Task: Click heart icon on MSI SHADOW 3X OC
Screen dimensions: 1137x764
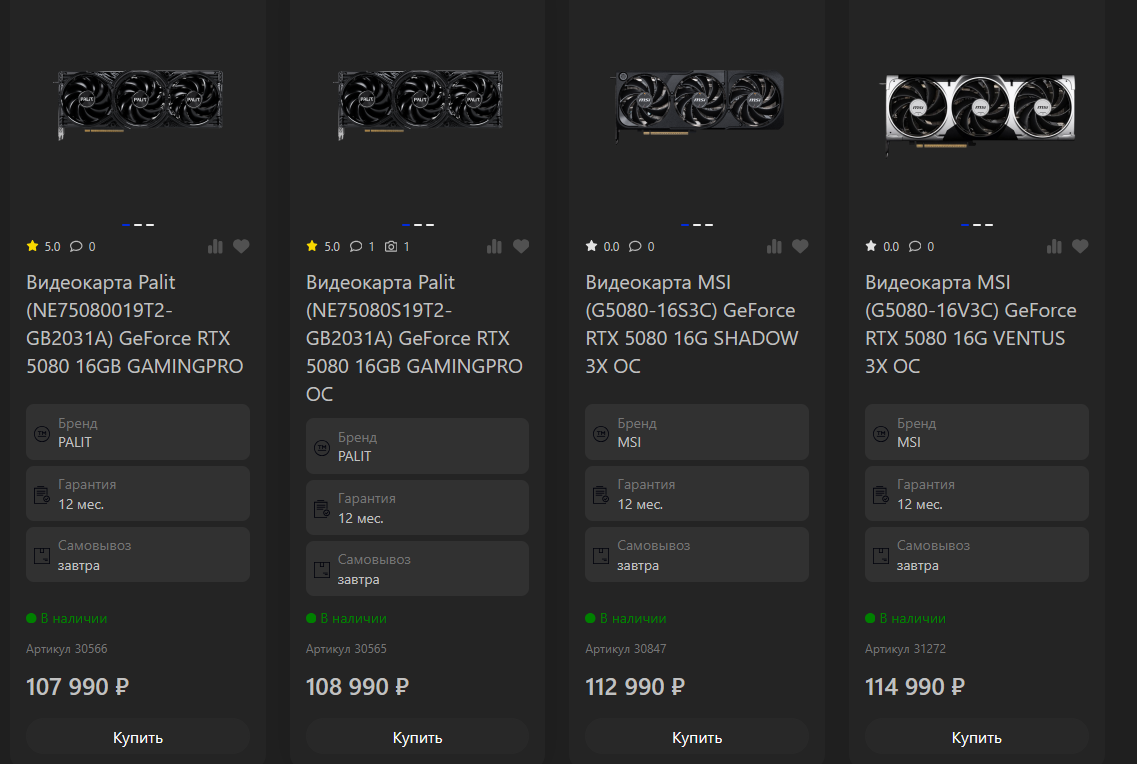Action: pyautogui.click(x=800, y=246)
